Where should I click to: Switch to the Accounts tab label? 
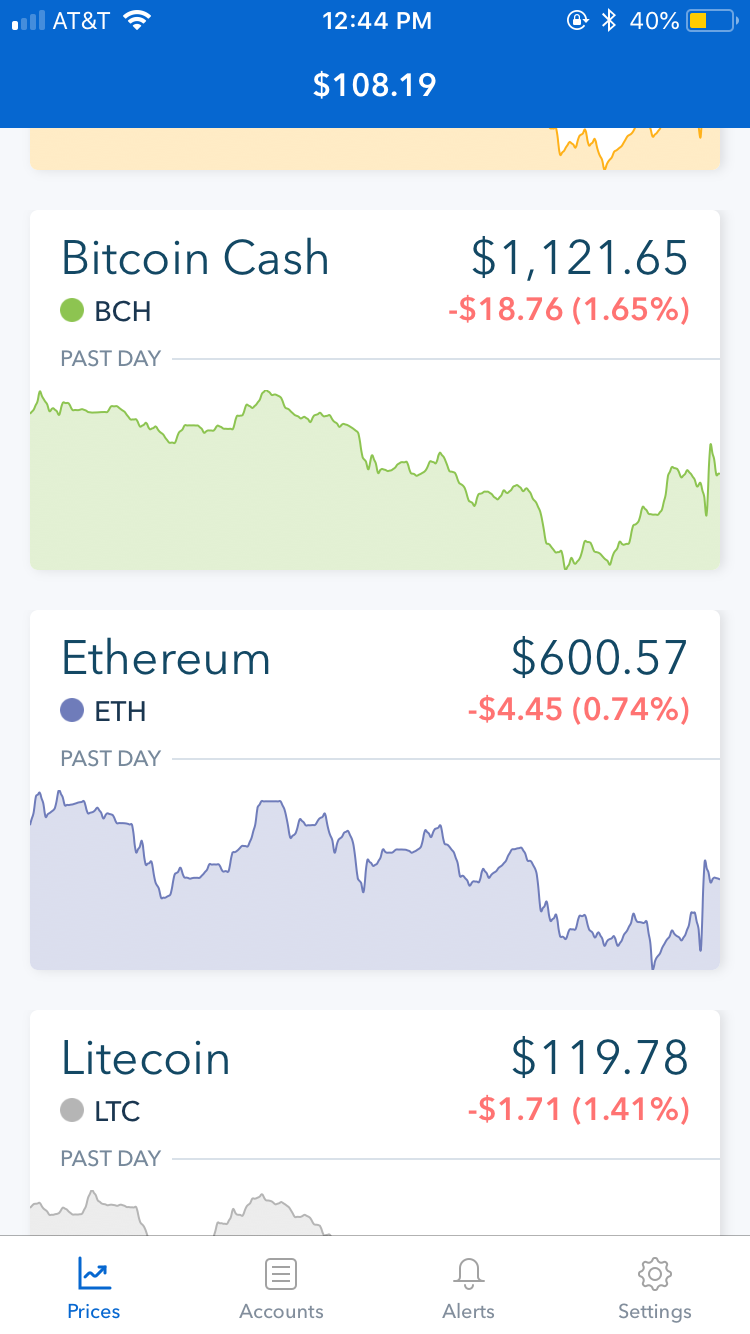281,1311
